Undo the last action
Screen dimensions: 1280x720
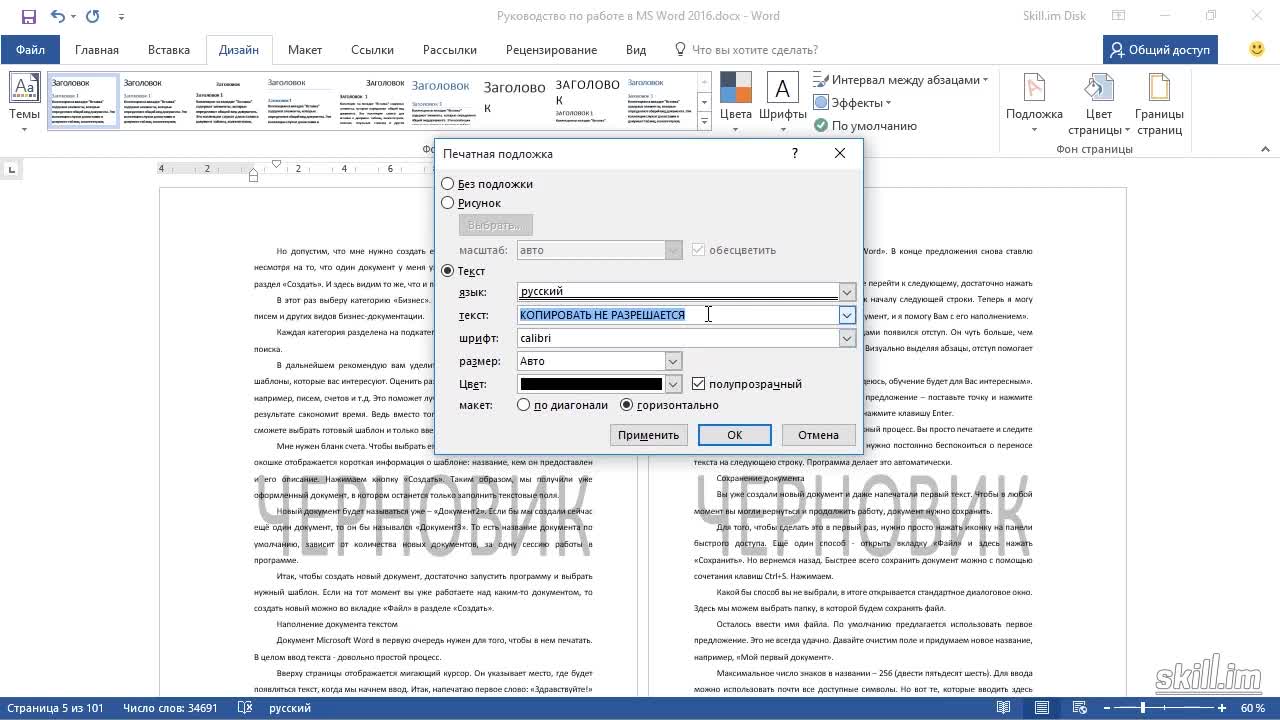tap(57, 16)
